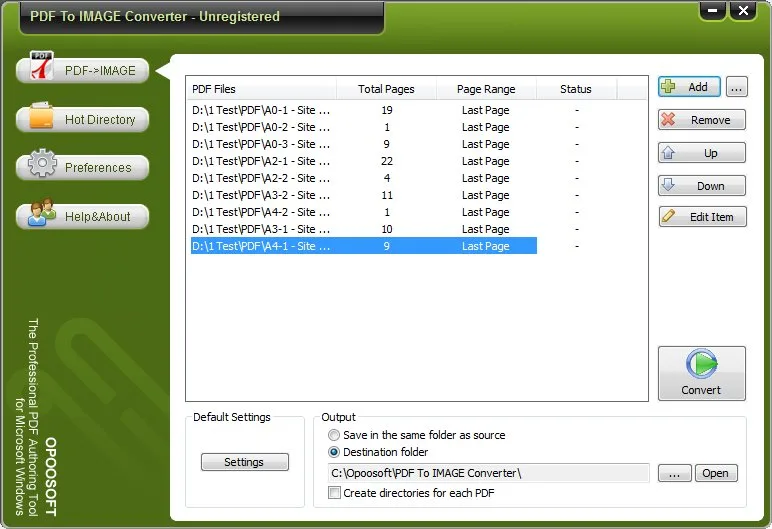This screenshot has width=772, height=529.
Task: Click the pencil icon on Edit Item
Action: tap(669, 216)
